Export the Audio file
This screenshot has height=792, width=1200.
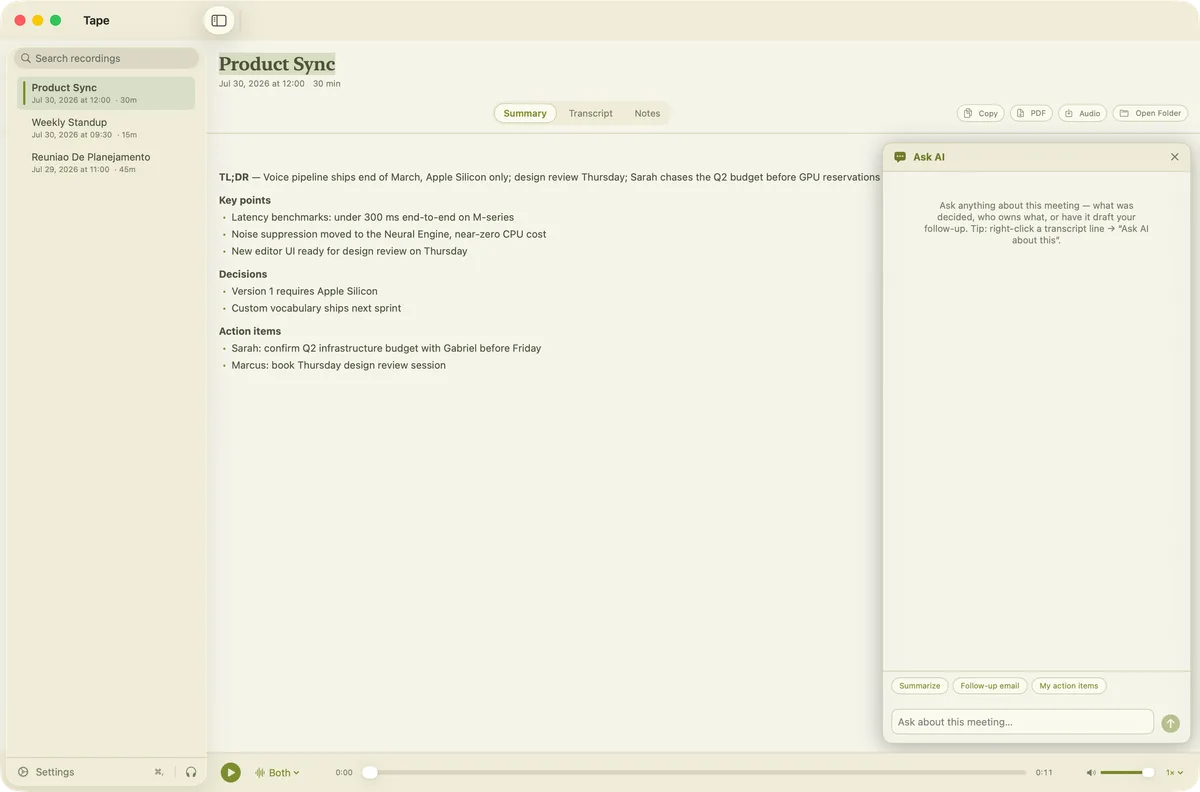pos(1083,113)
